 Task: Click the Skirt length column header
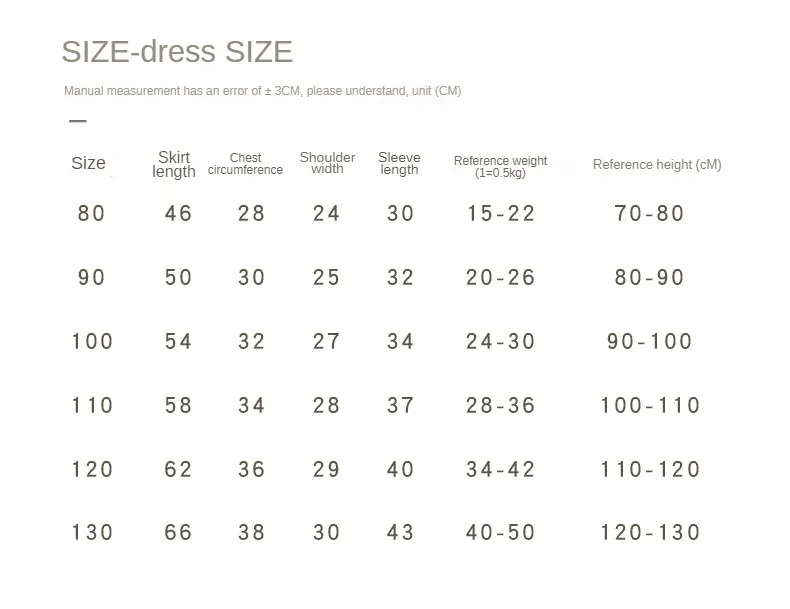[x=174, y=164]
